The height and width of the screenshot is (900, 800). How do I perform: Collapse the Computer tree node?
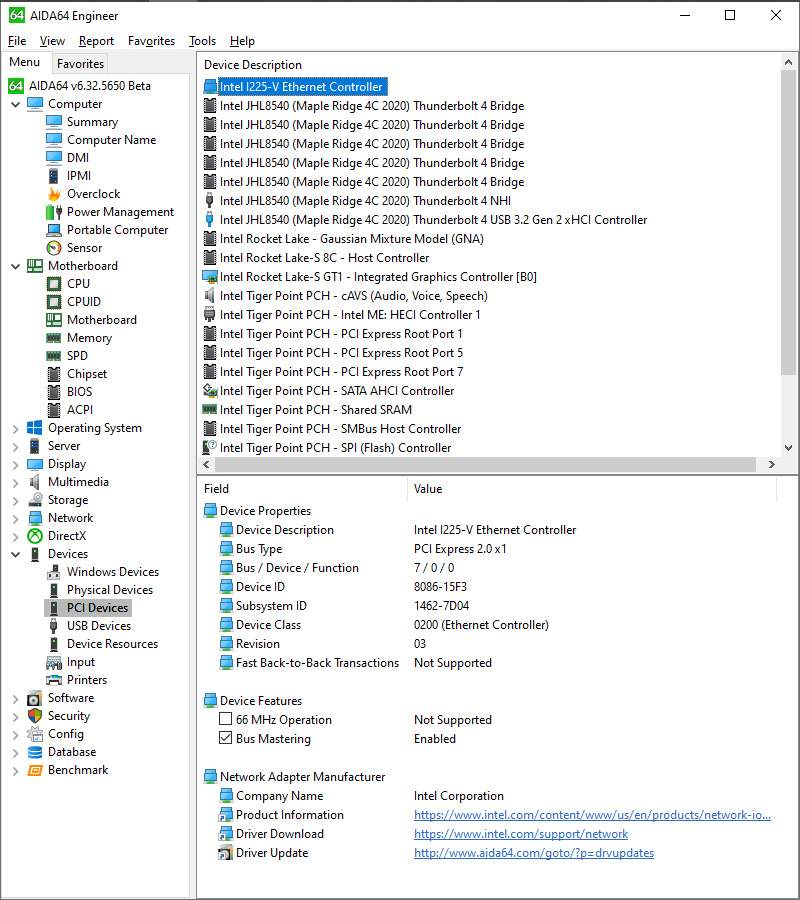tap(15, 104)
